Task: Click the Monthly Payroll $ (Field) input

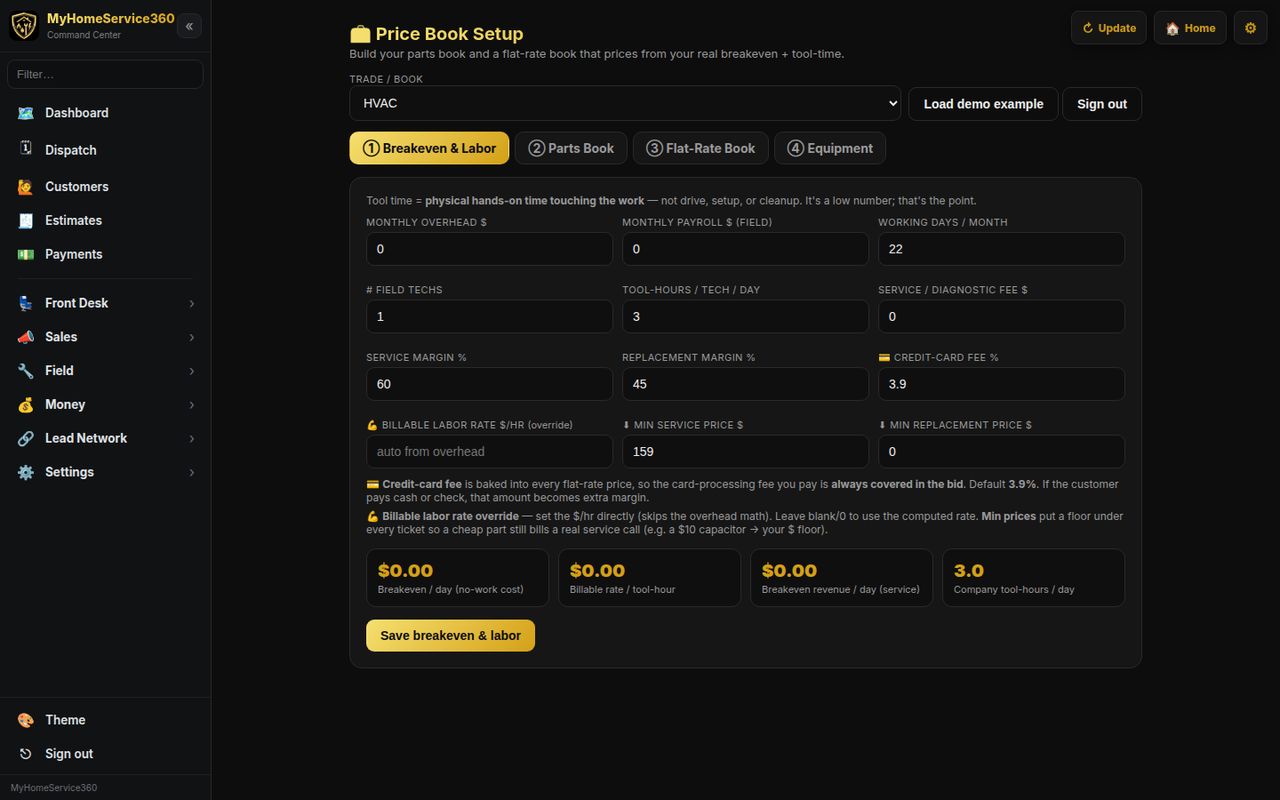Action: tap(745, 249)
